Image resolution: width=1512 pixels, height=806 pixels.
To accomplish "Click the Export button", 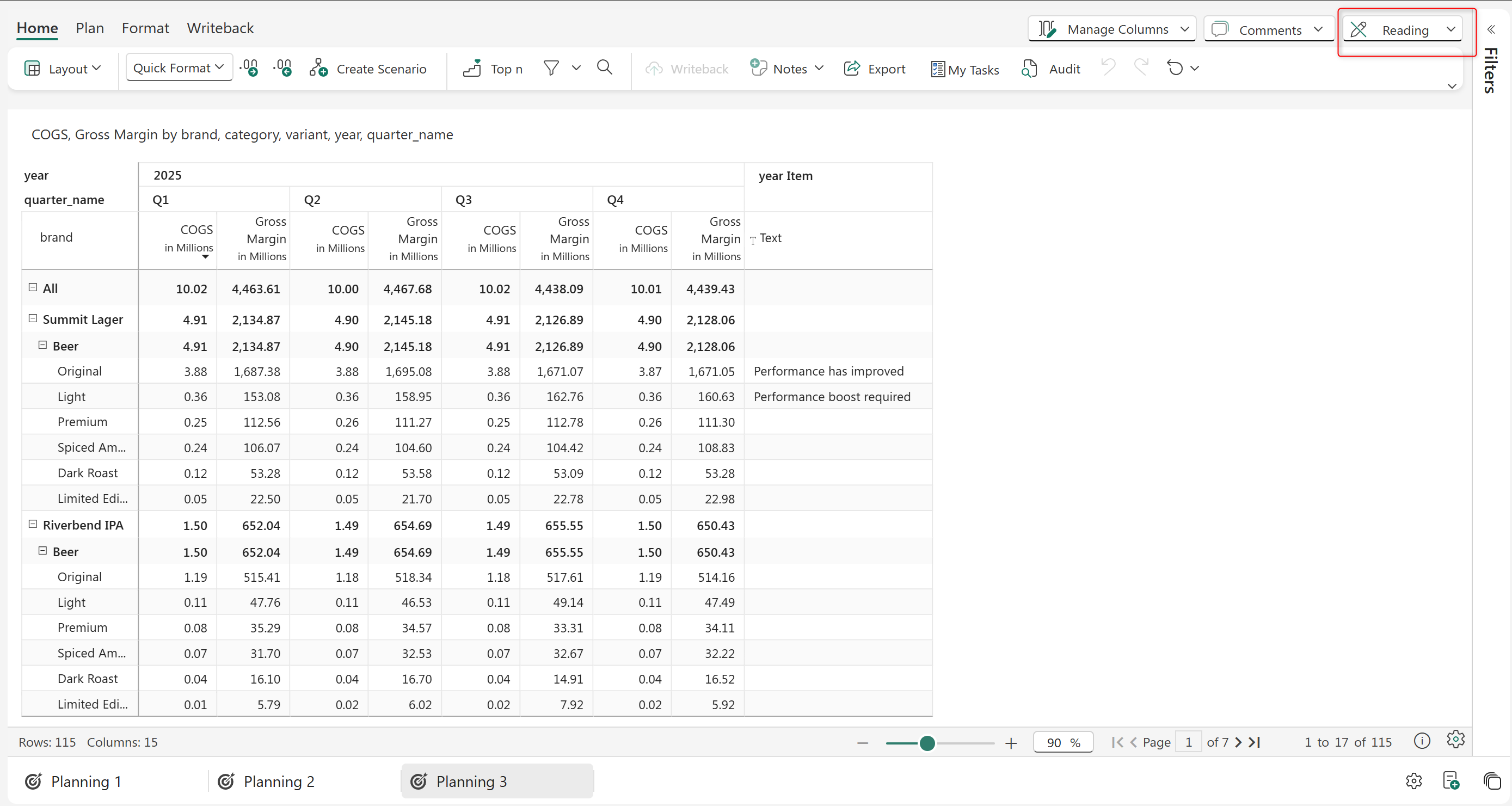I will 875,69.
